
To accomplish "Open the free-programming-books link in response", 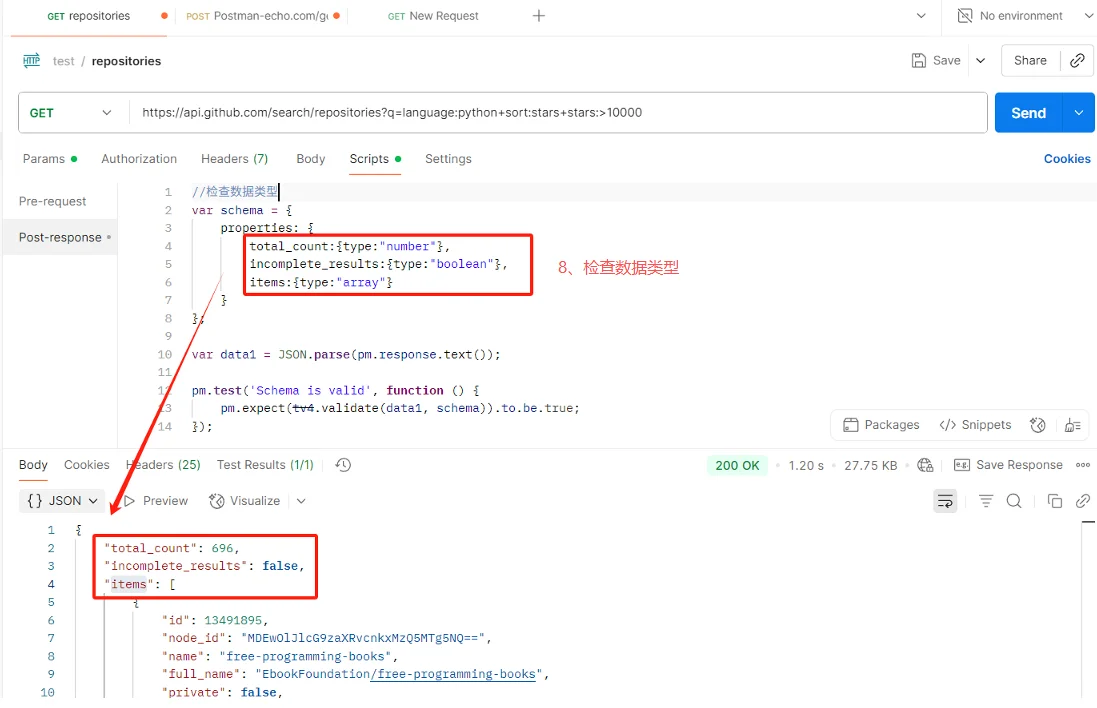I will point(455,674).
